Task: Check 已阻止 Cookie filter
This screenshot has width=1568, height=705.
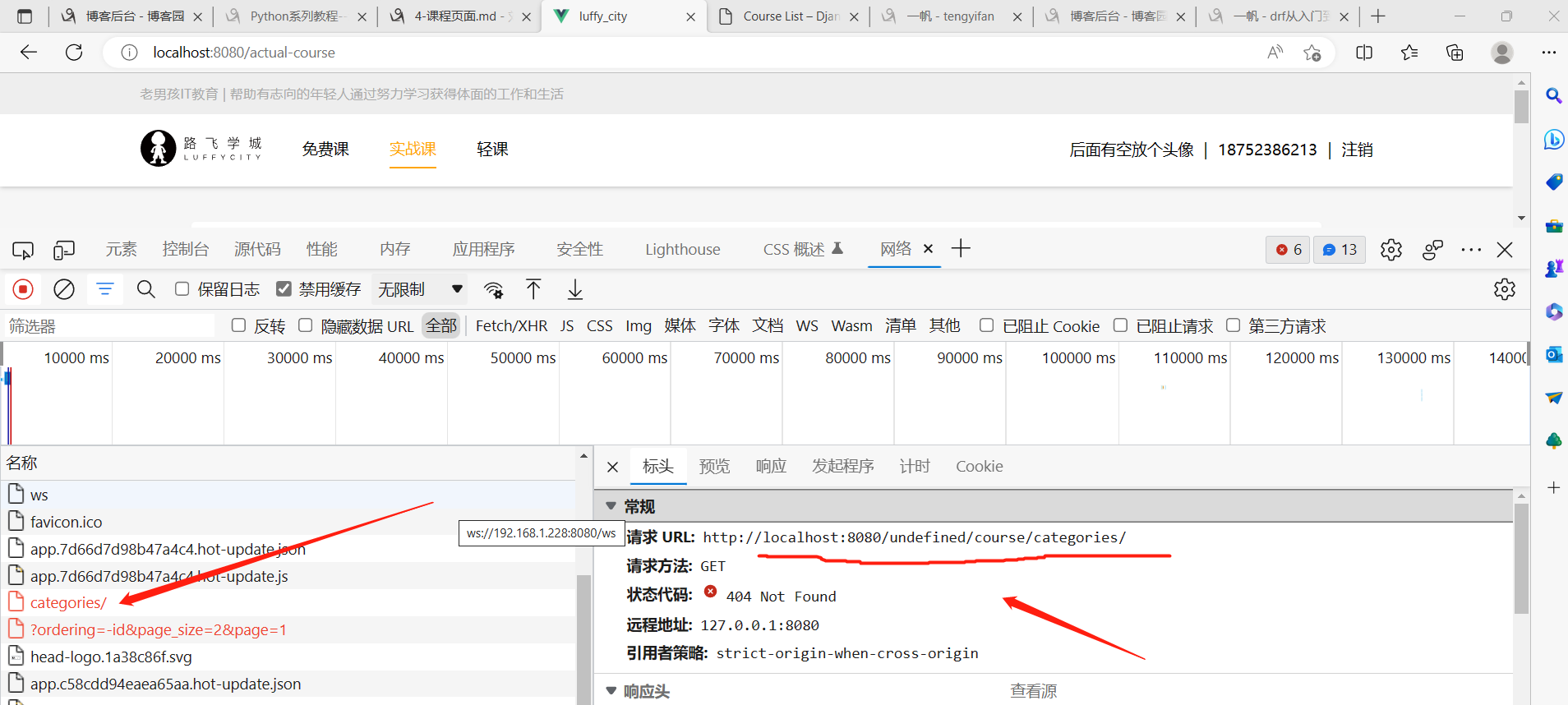Action: coord(987,325)
